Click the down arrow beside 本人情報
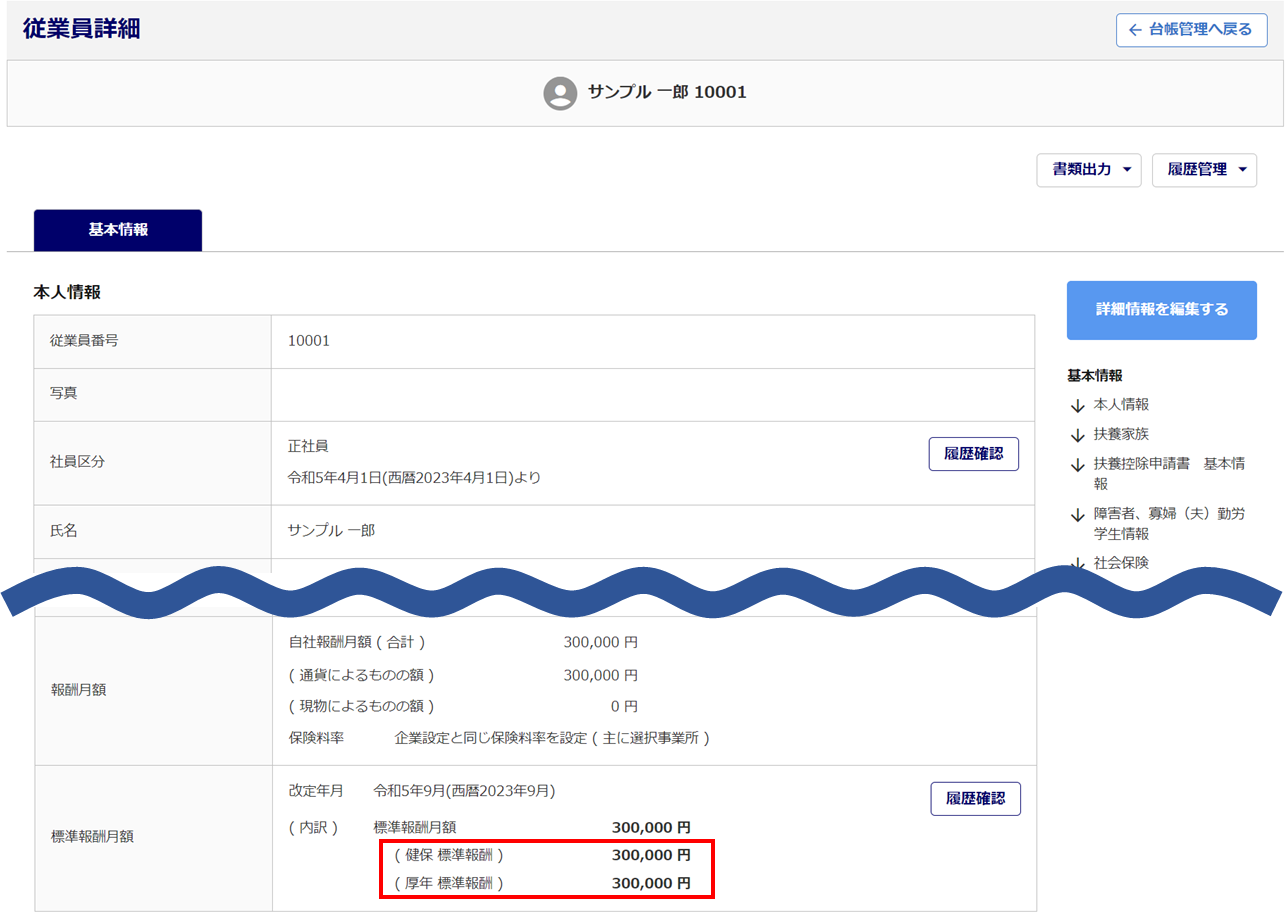The height and width of the screenshot is (923, 1286). [x=1077, y=406]
